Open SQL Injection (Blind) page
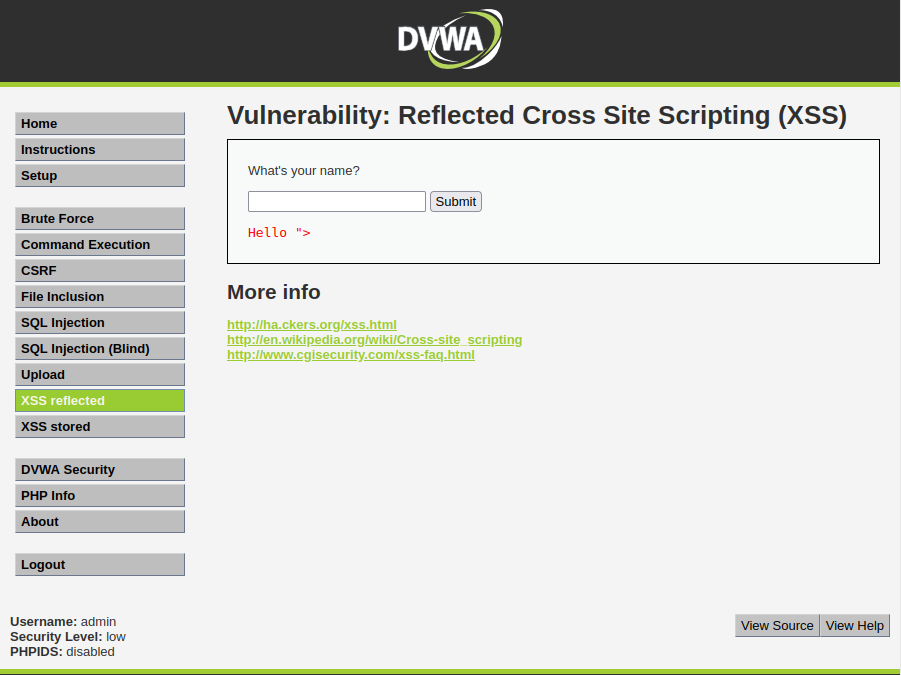Image resolution: width=901 pixels, height=675 pixels. (100, 348)
